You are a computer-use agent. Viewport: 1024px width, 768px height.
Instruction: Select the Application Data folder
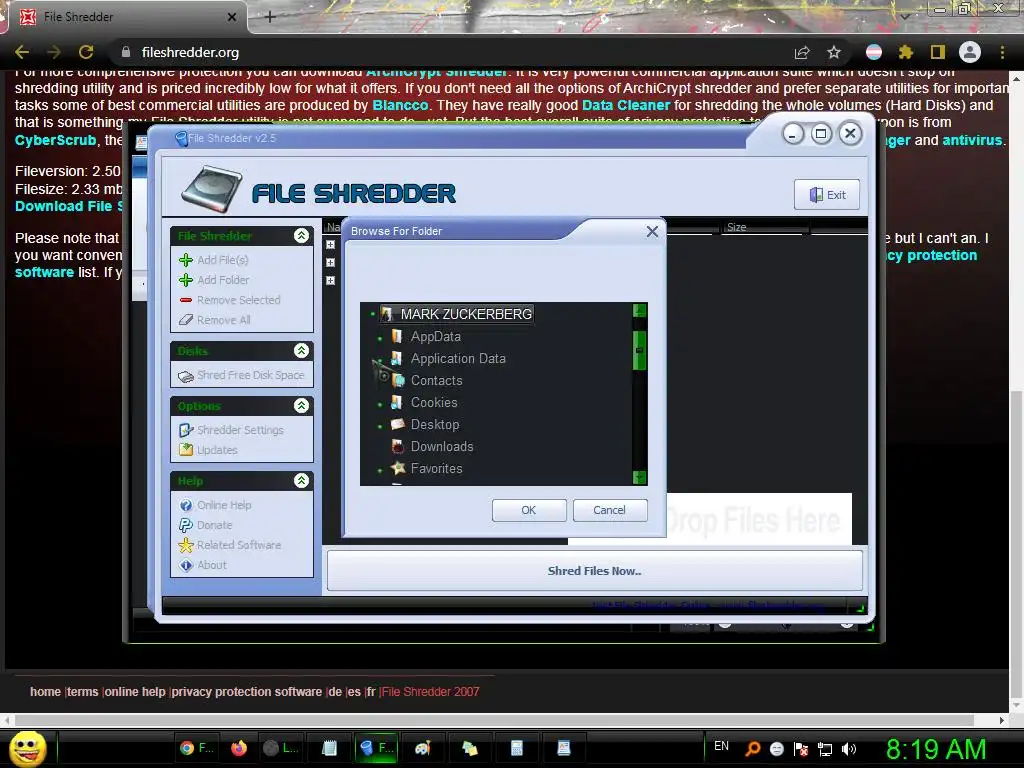458,359
